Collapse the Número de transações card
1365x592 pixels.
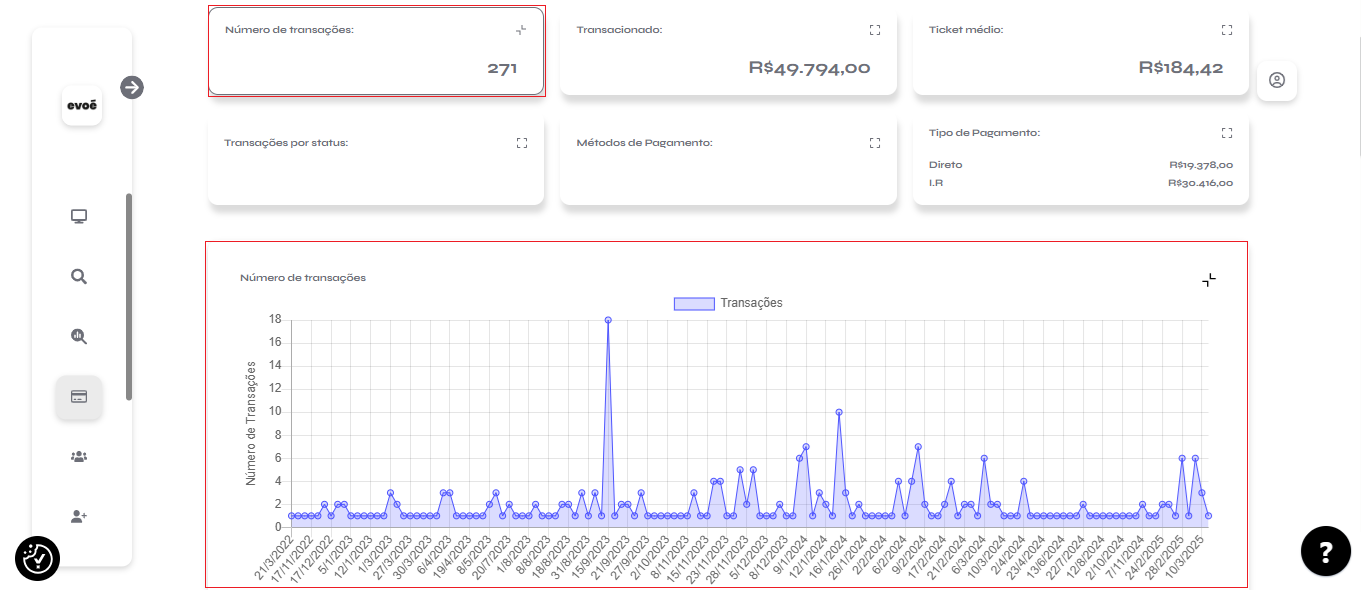pos(521,30)
